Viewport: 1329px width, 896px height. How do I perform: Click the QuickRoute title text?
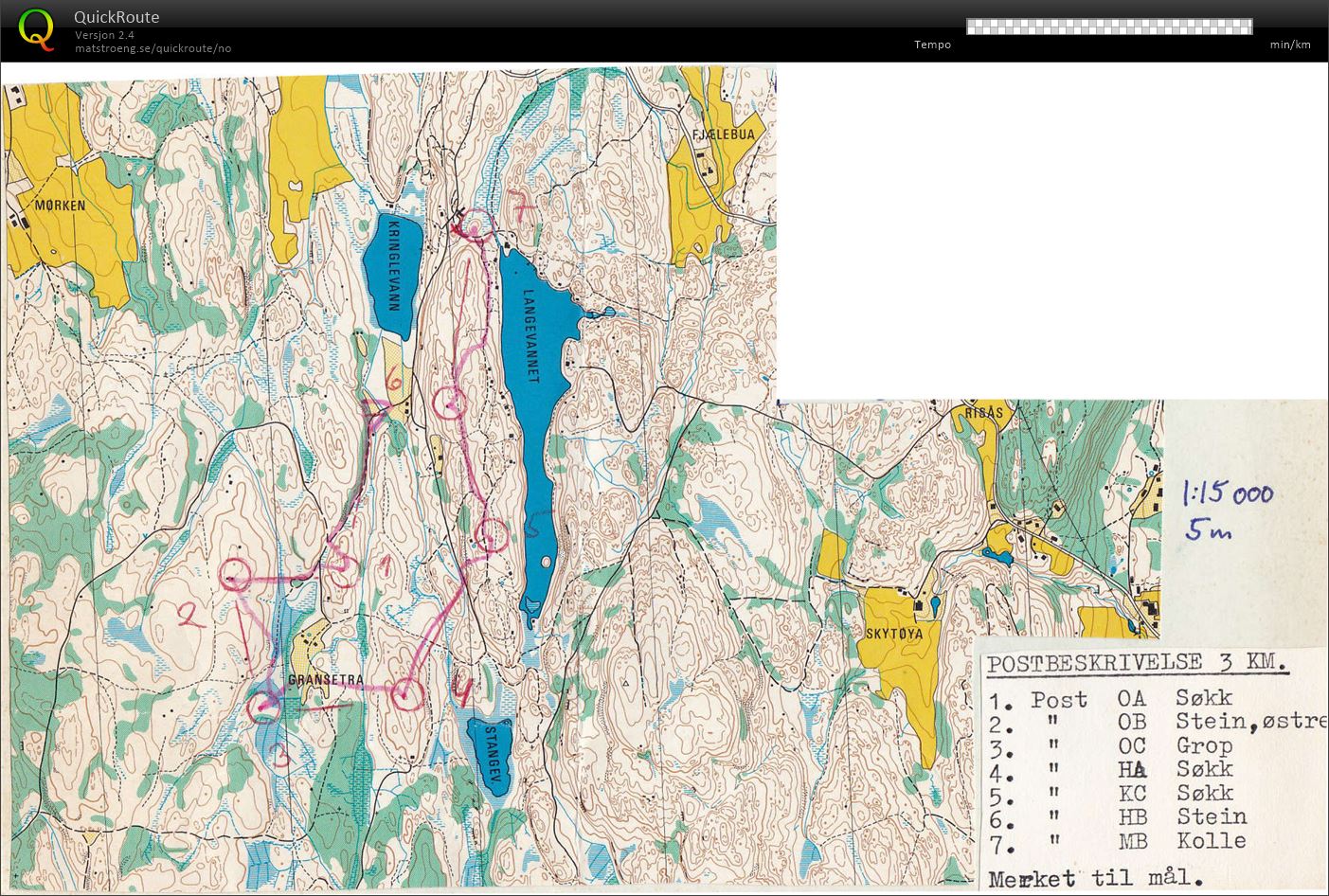[x=117, y=17]
